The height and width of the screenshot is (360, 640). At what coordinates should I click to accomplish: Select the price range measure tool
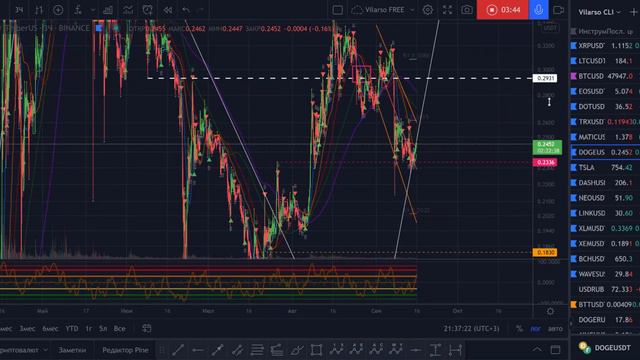pyautogui.click(x=435, y=350)
